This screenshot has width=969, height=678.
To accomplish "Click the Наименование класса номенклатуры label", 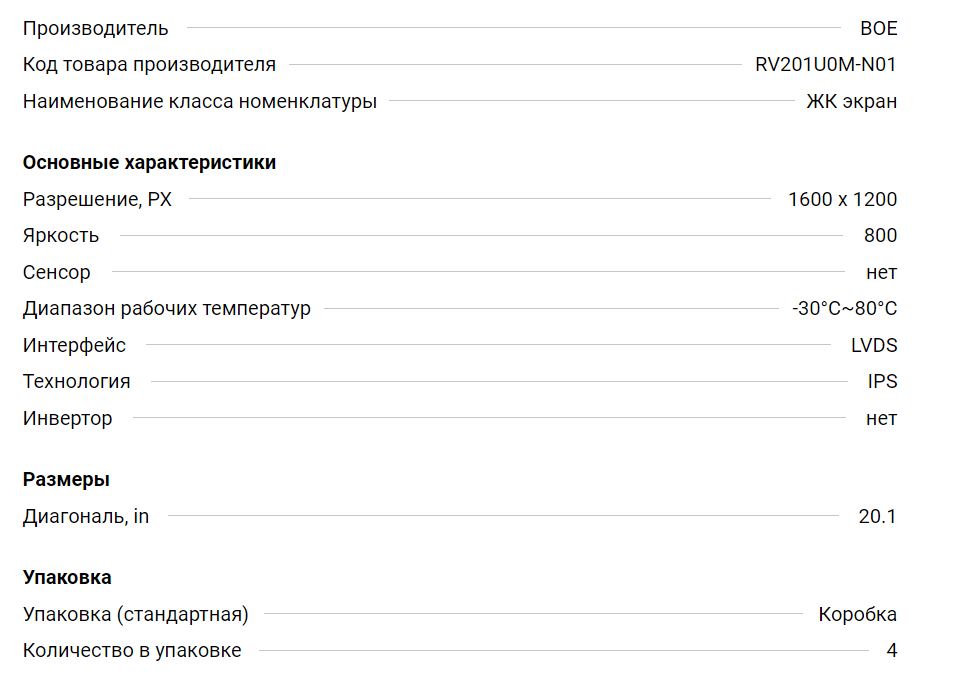I will pos(200,101).
